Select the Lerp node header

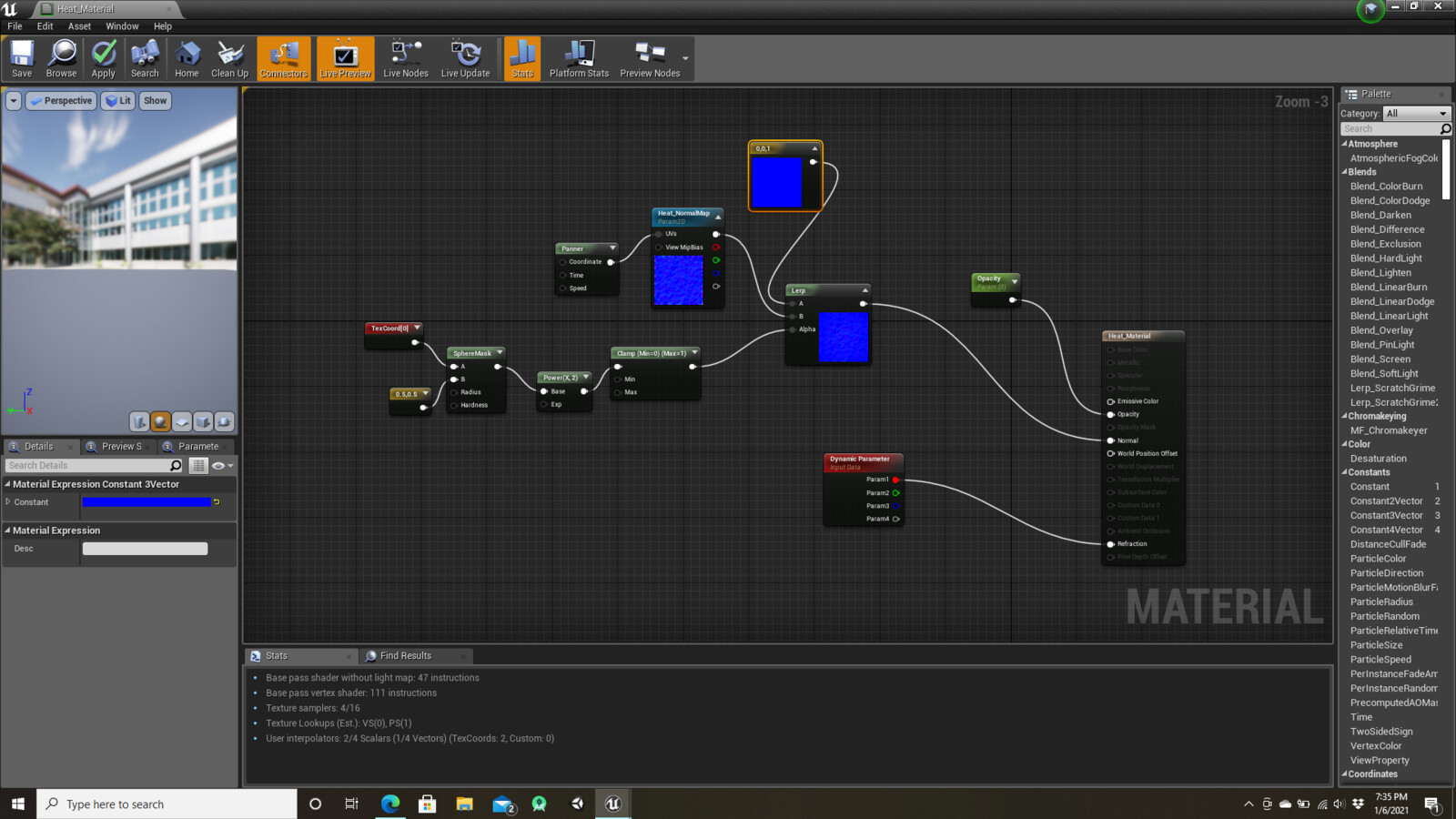pyautogui.click(x=828, y=290)
